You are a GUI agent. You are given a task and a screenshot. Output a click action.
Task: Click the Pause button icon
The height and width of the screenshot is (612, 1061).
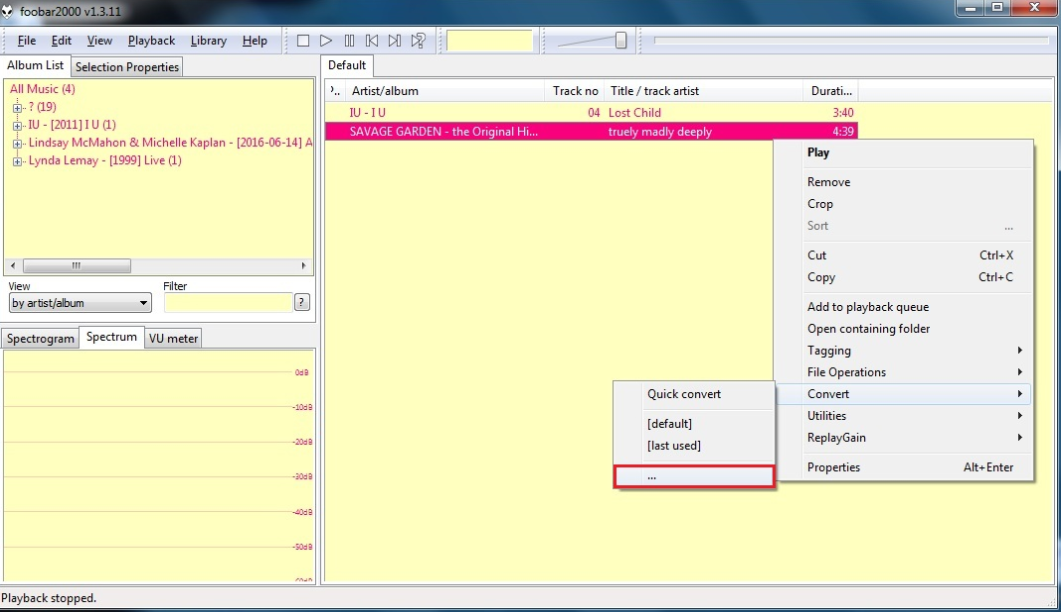tap(349, 41)
